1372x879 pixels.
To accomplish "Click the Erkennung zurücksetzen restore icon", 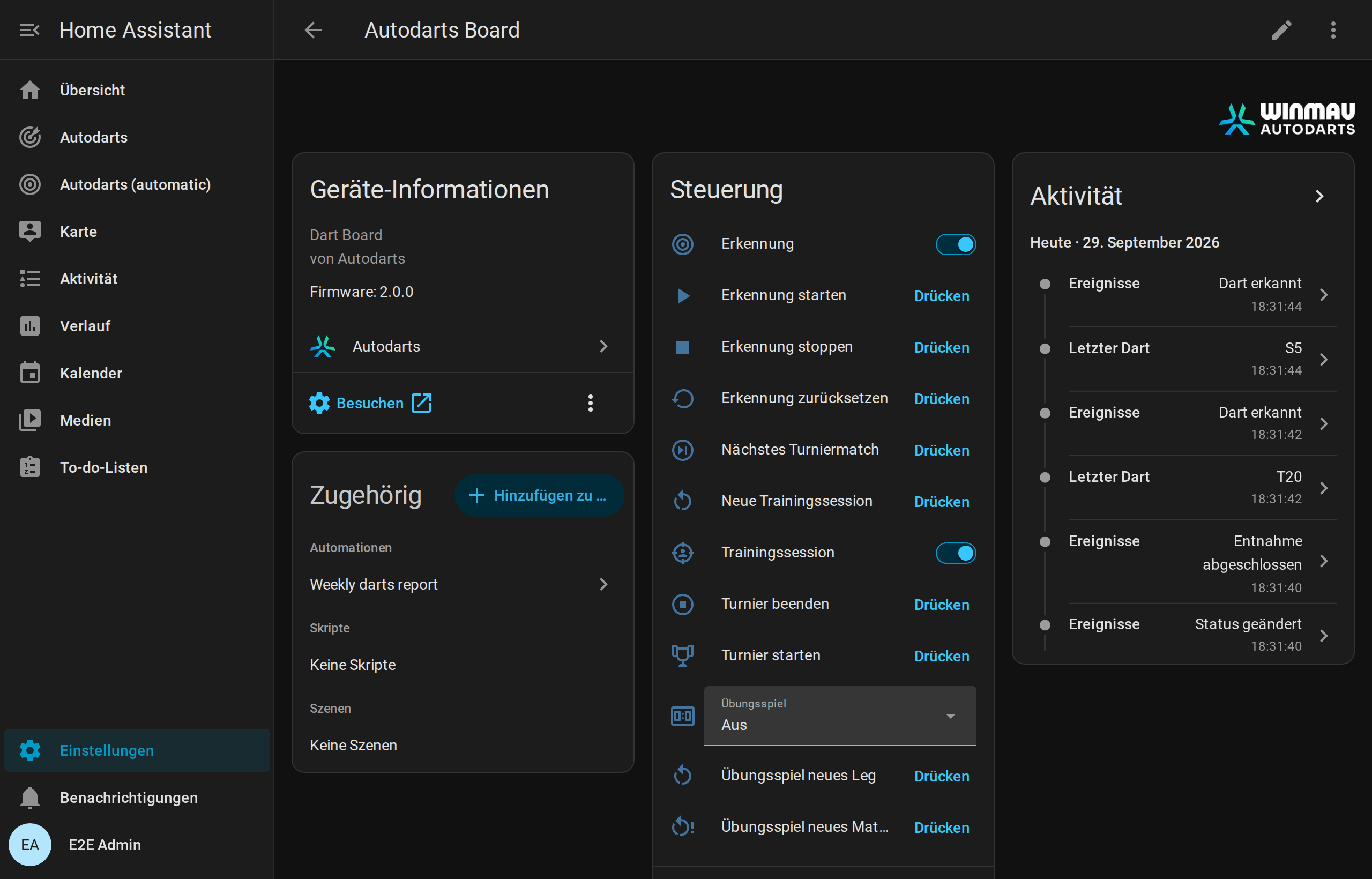I will pyautogui.click(x=683, y=398).
